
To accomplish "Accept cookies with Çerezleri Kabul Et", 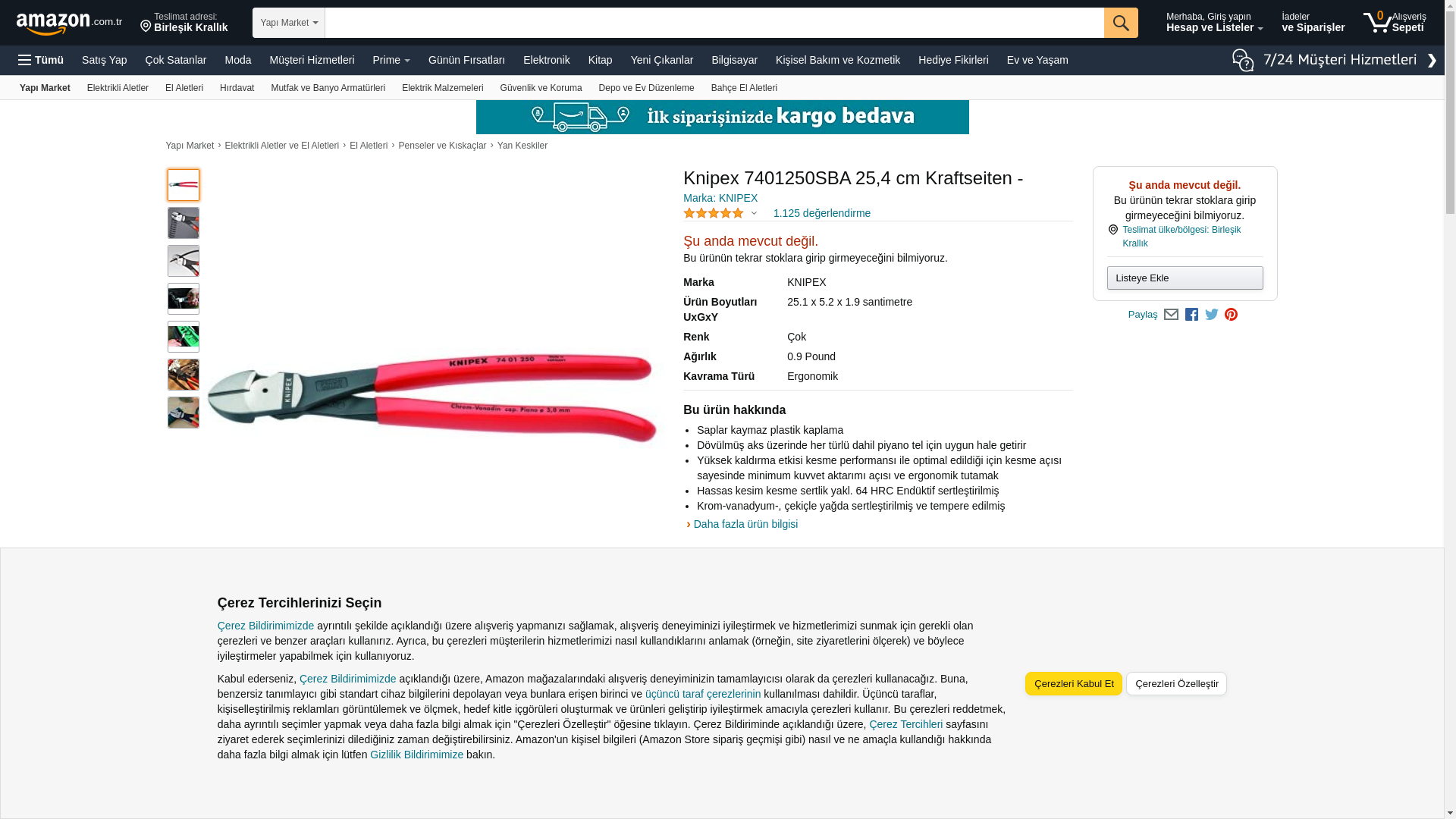I will (x=1074, y=683).
